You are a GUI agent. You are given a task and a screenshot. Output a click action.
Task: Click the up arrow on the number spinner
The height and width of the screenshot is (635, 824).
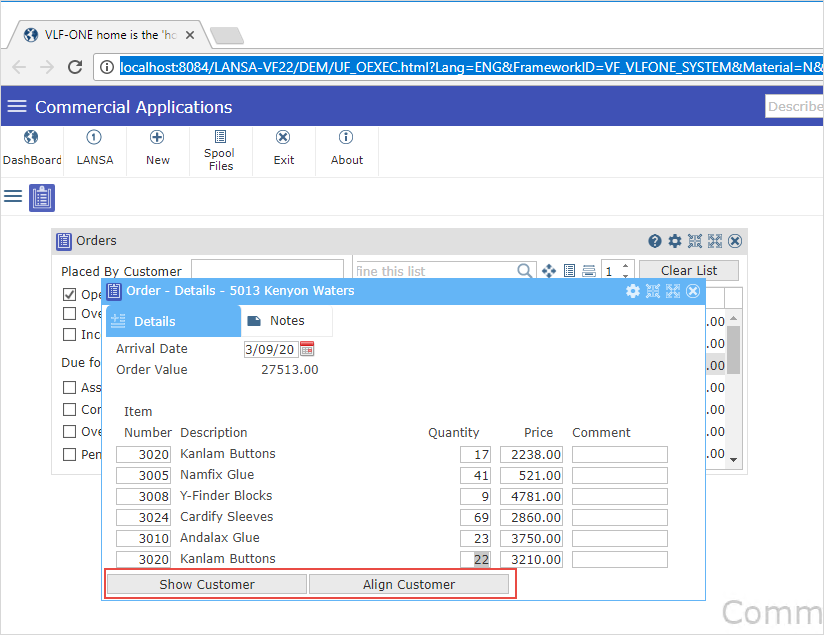click(x=627, y=266)
